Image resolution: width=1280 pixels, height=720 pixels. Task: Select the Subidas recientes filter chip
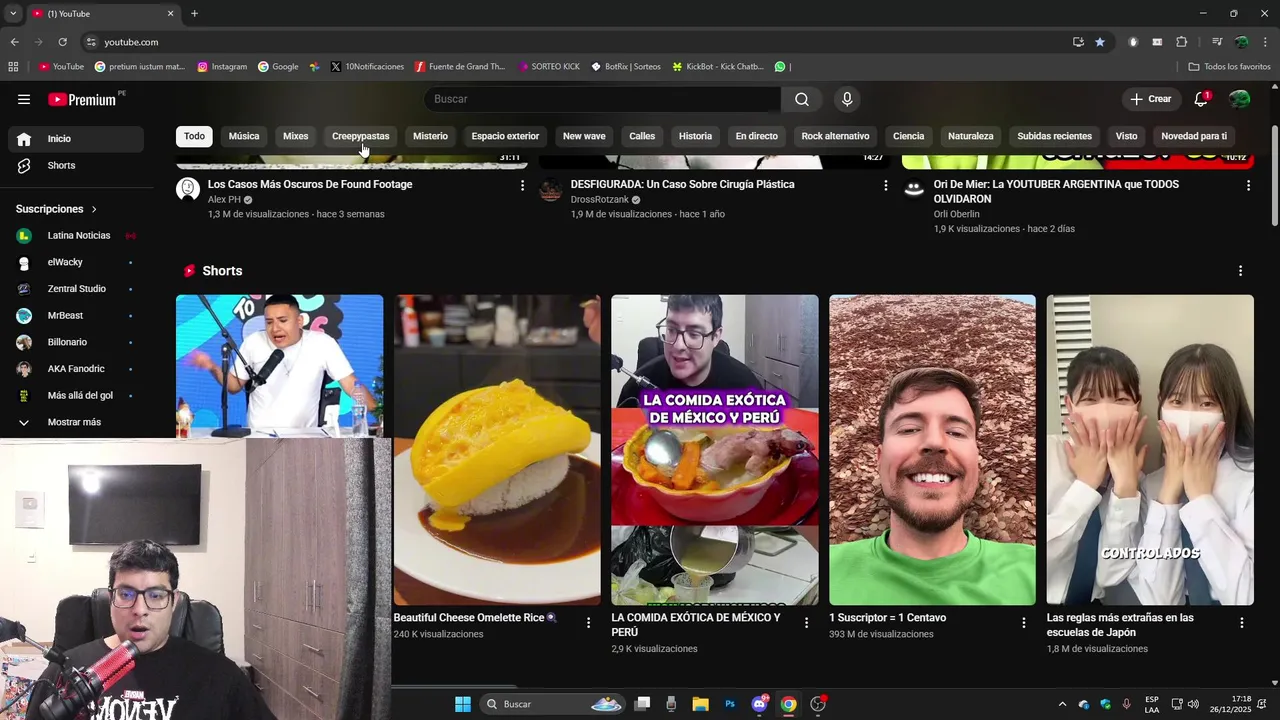click(x=1054, y=136)
